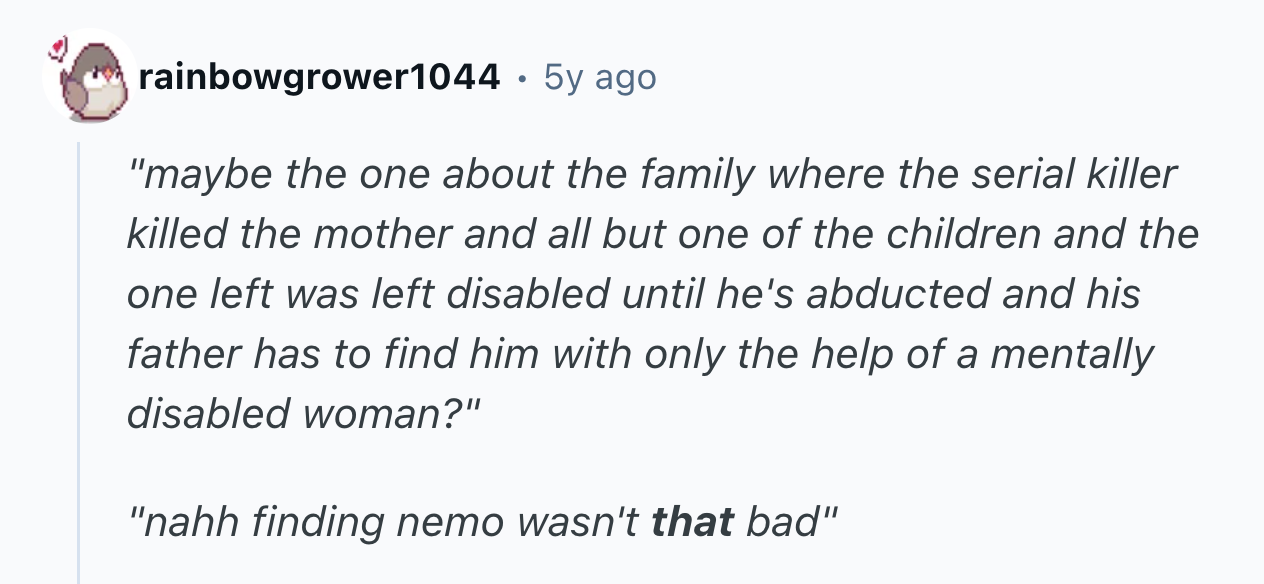Open the "5y ago" timestamp permalink
Viewport: 1264px width, 584px height.
pos(600,77)
